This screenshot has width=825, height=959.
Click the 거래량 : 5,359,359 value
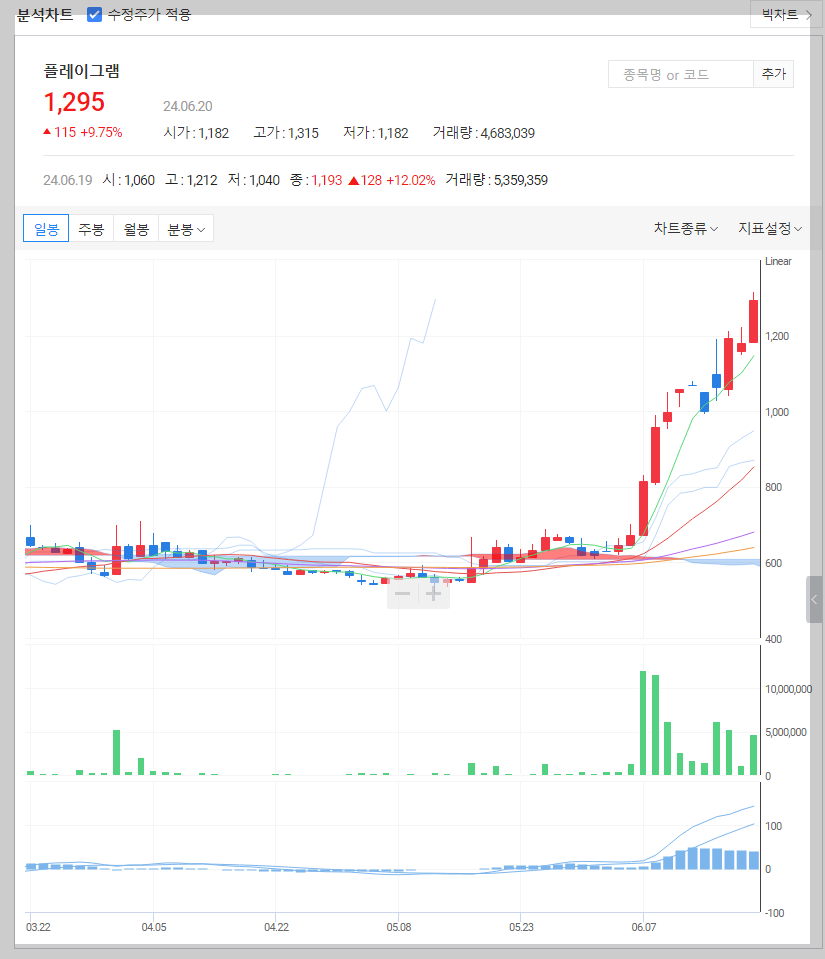[497, 180]
